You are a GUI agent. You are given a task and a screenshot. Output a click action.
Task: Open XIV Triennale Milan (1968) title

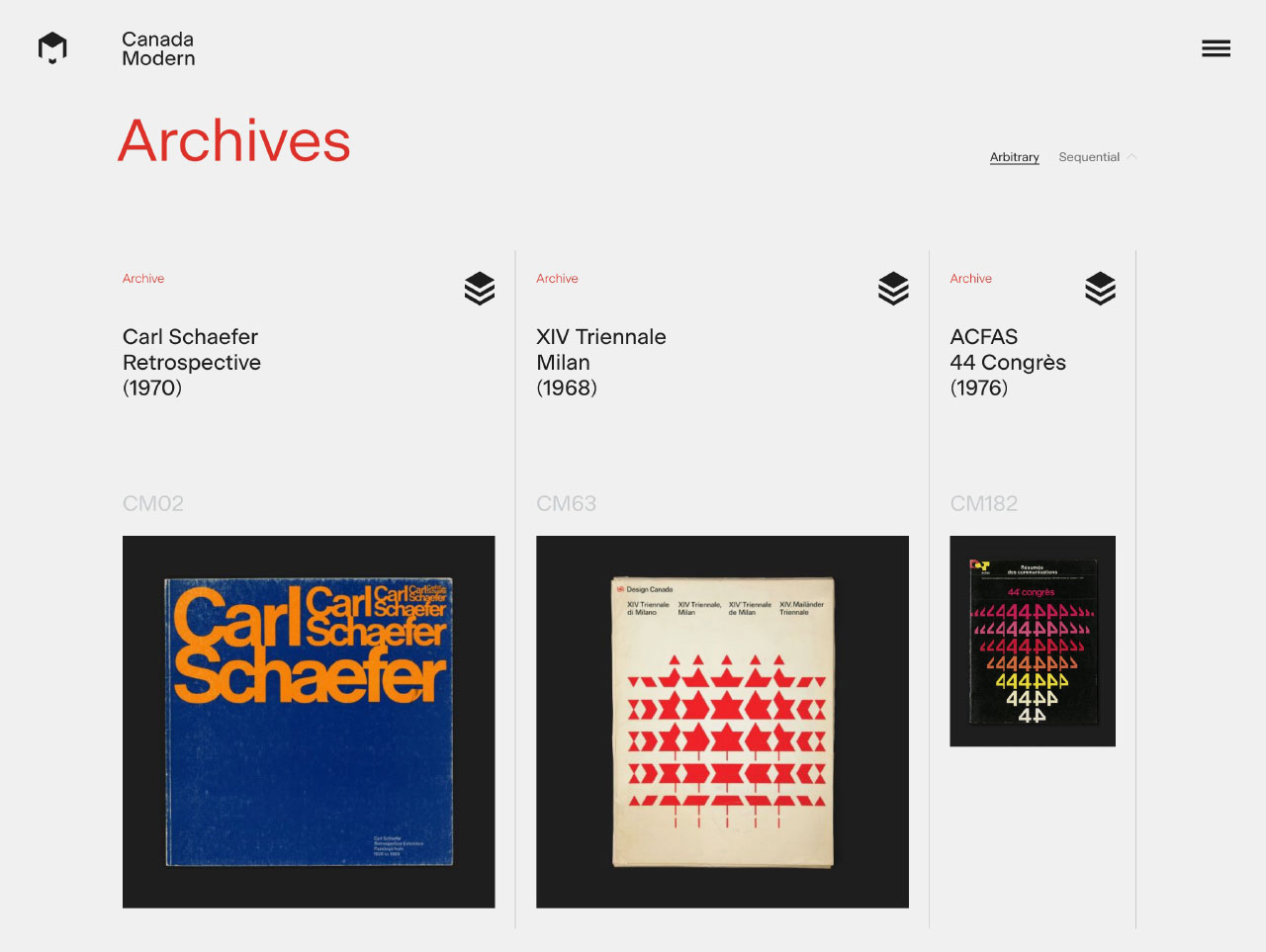(601, 362)
